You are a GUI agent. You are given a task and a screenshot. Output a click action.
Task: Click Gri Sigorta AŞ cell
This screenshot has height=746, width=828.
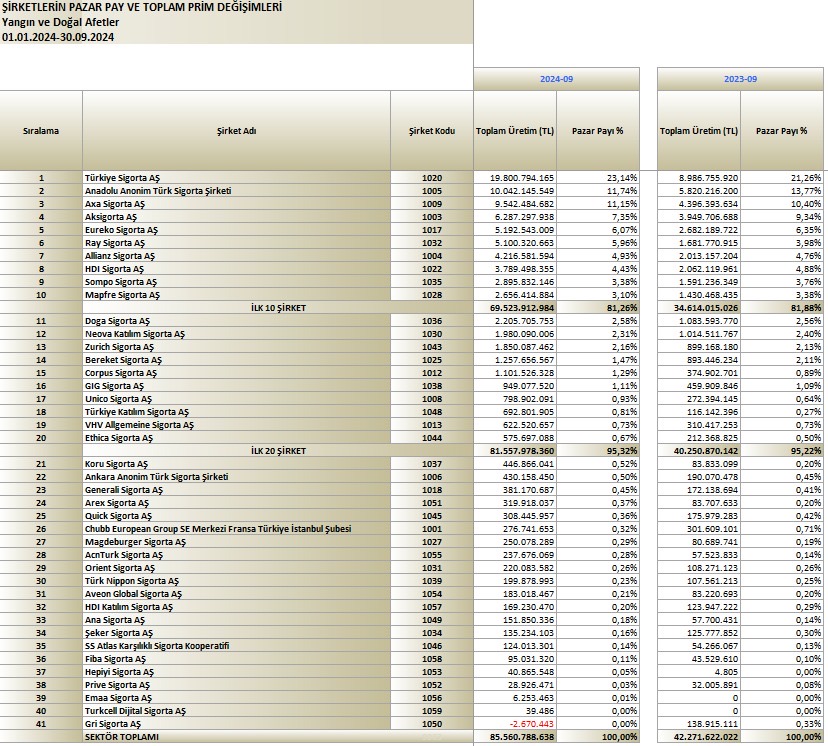point(236,724)
